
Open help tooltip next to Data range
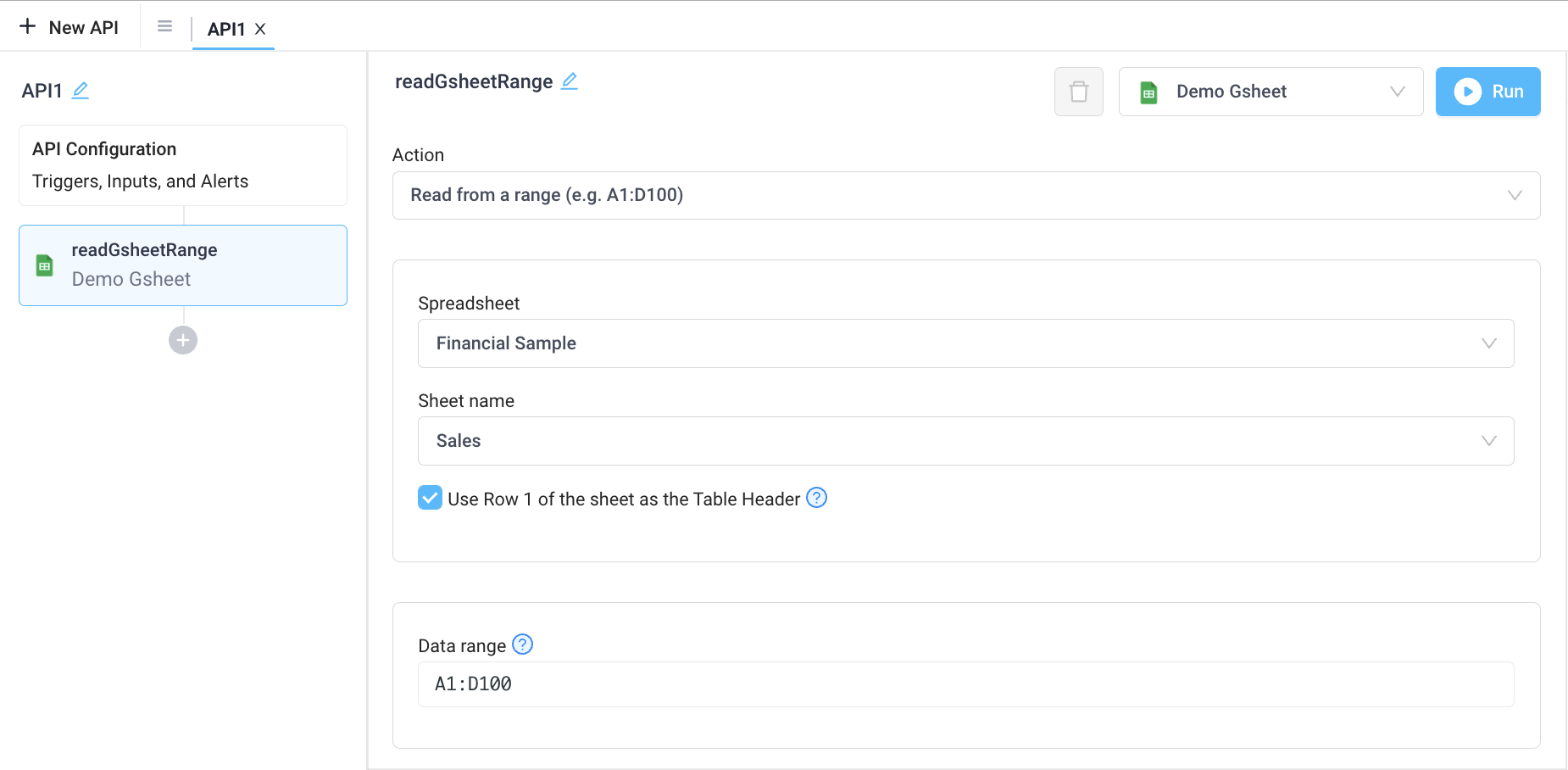523,644
